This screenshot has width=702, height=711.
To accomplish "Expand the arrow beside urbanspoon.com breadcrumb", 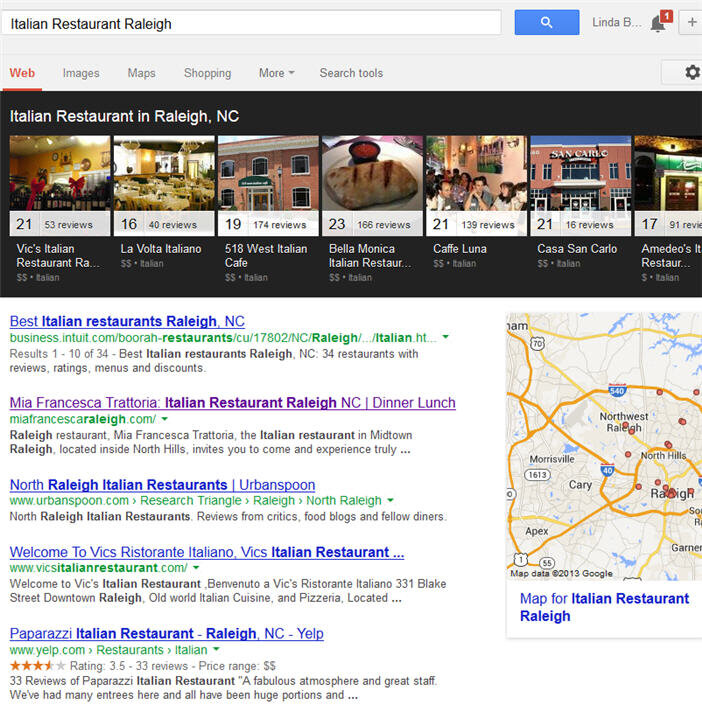I will point(390,500).
